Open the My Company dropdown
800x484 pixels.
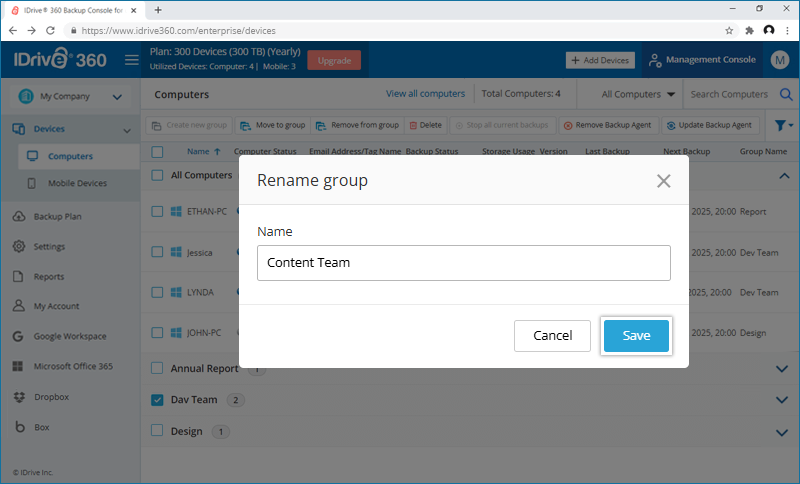tap(69, 97)
